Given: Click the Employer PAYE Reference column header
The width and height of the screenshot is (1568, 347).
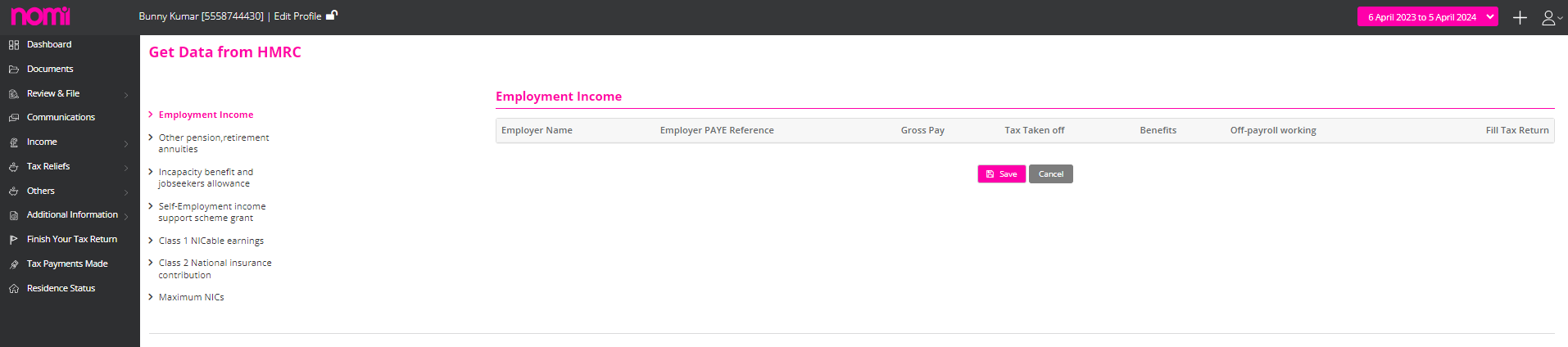Looking at the screenshot, I should [717, 130].
